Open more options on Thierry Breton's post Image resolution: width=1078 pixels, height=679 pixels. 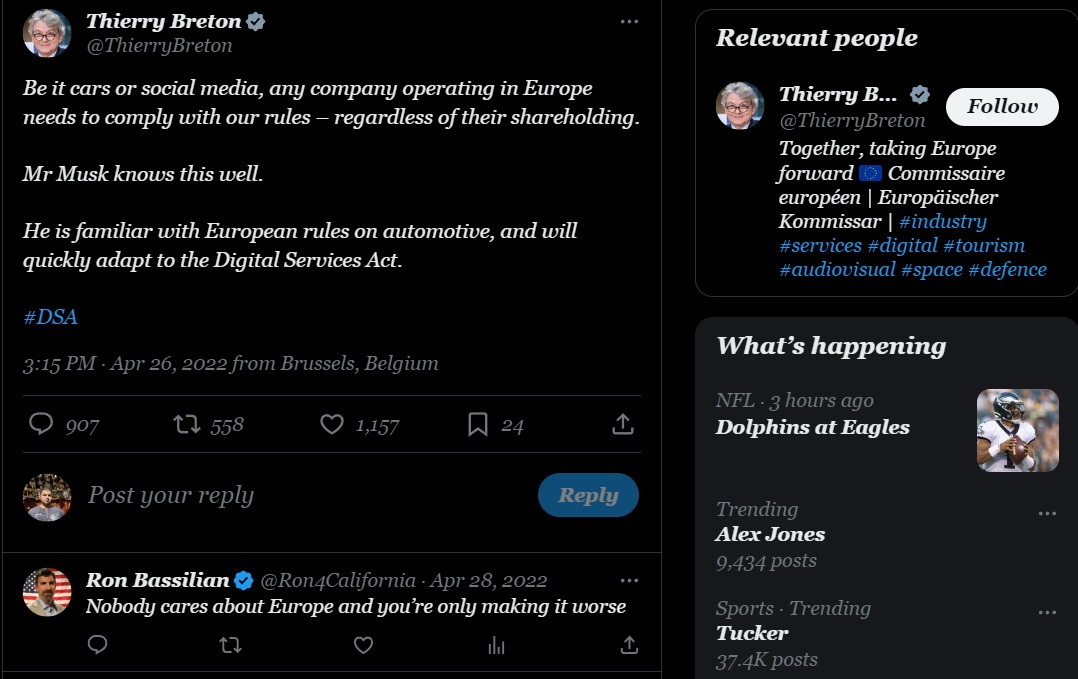pyautogui.click(x=629, y=21)
